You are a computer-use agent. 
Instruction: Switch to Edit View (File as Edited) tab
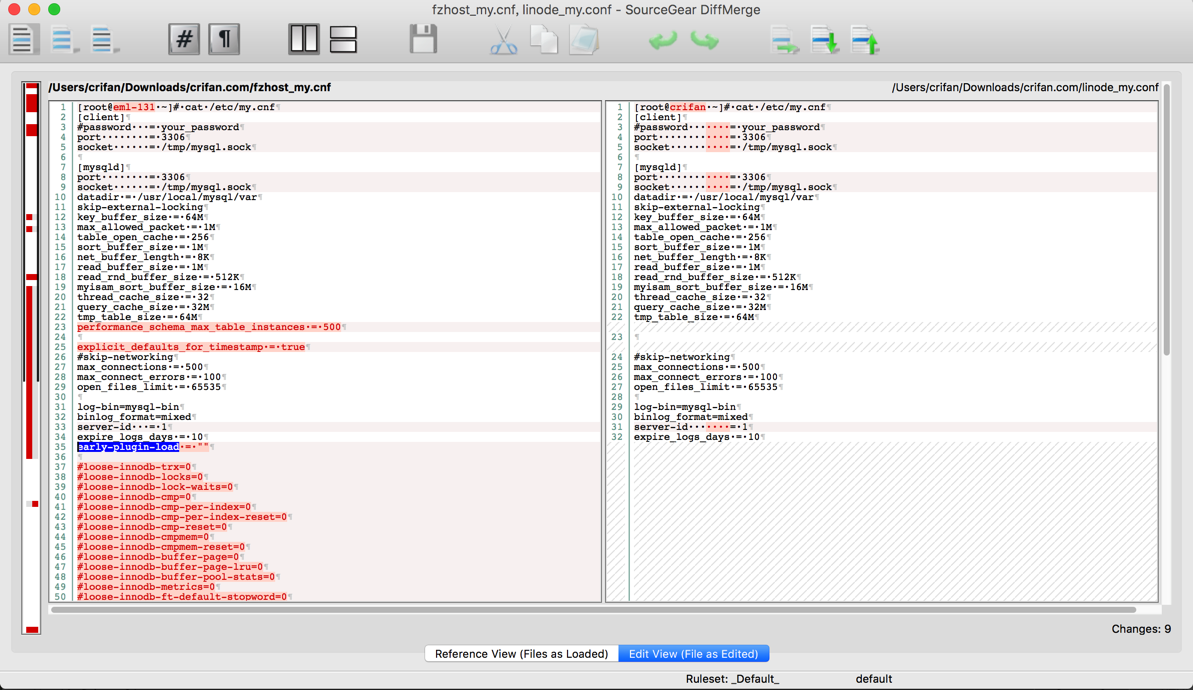693,653
